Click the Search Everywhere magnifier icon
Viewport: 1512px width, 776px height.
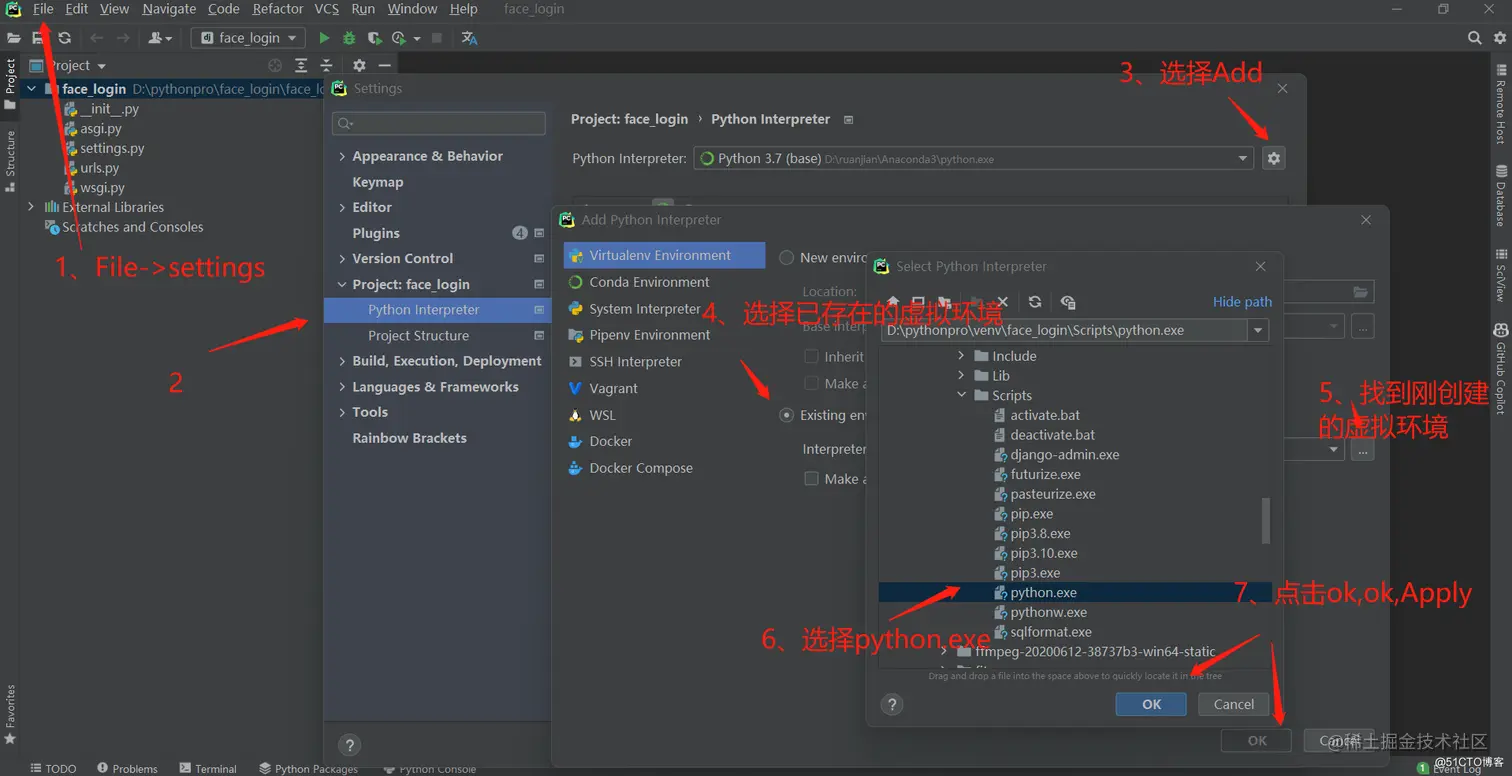point(1475,38)
